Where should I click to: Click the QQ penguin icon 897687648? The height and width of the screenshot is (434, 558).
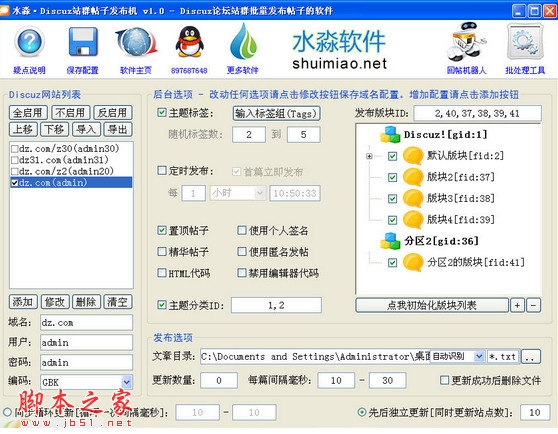pyautogui.click(x=189, y=42)
